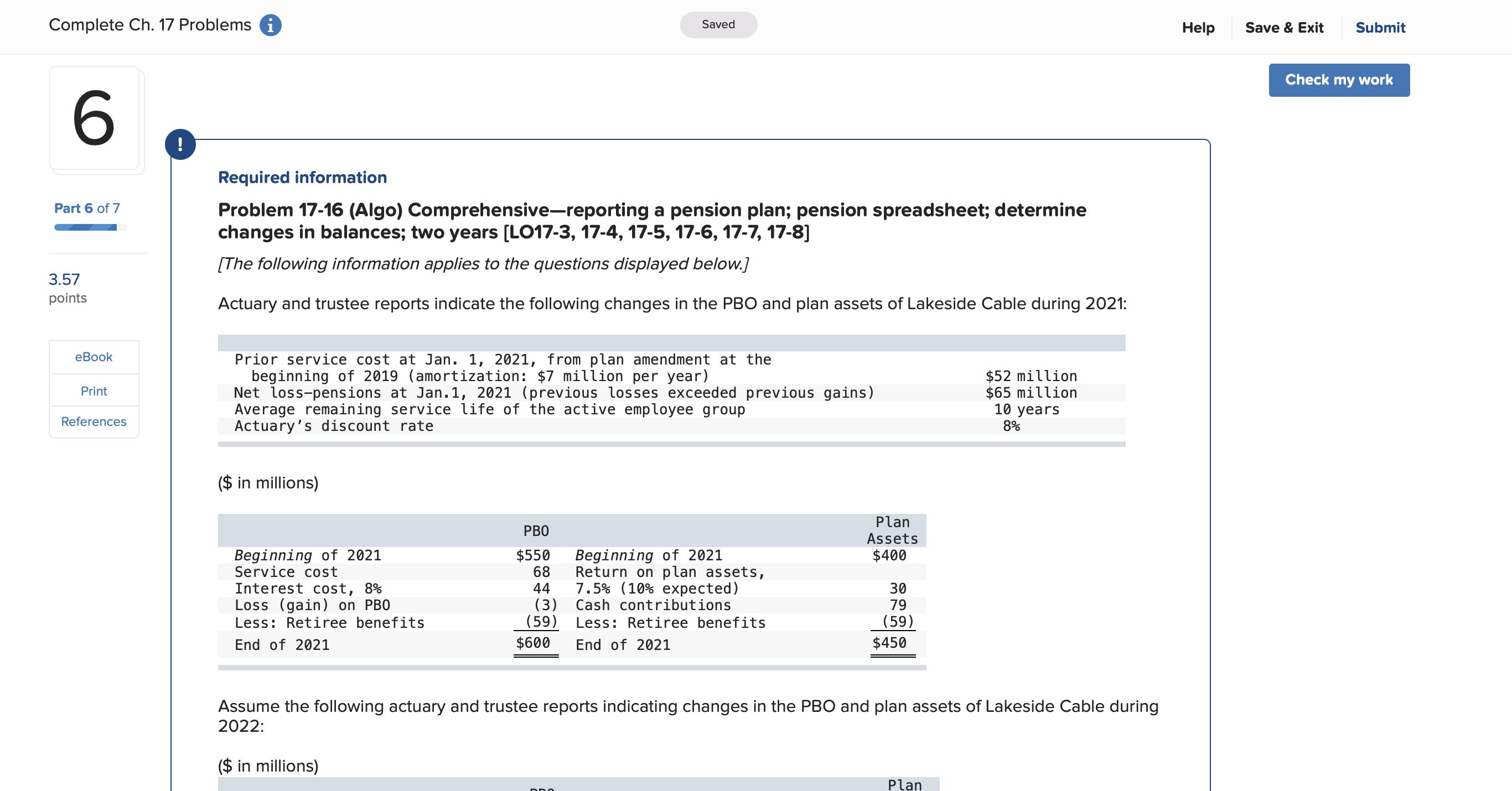Open the eBook resource link
The image size is (1512, 791).
tap(94, 357)
